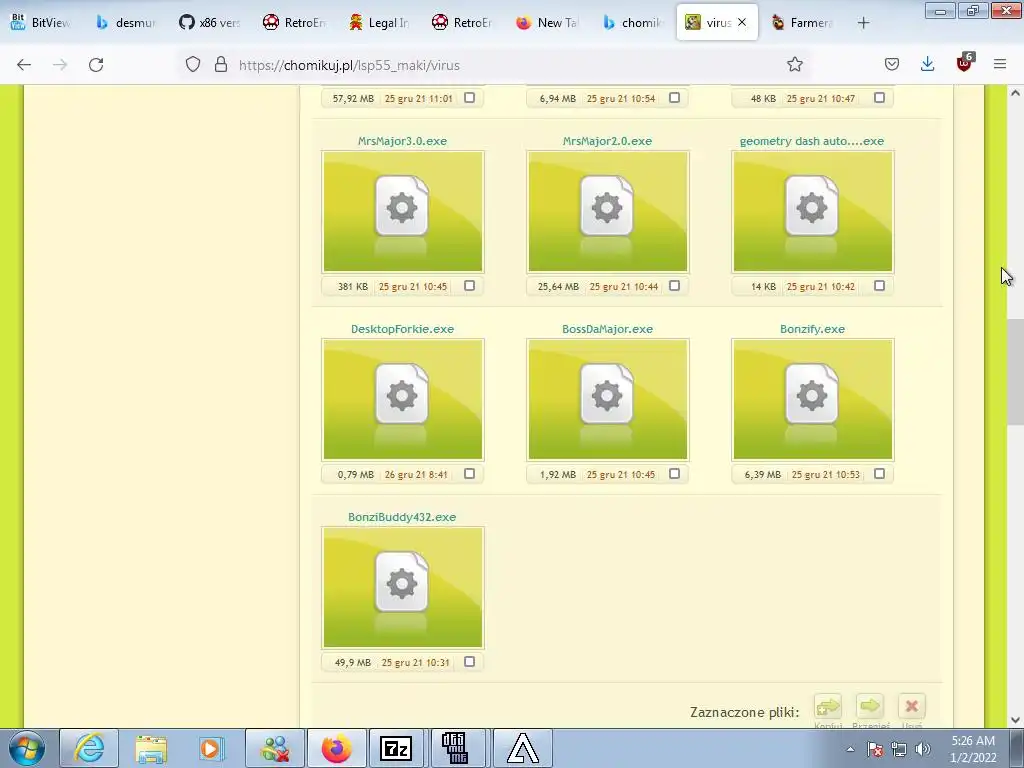
Task: Tick the checkbox for Bonzify.exe
Action: point(880,473)
